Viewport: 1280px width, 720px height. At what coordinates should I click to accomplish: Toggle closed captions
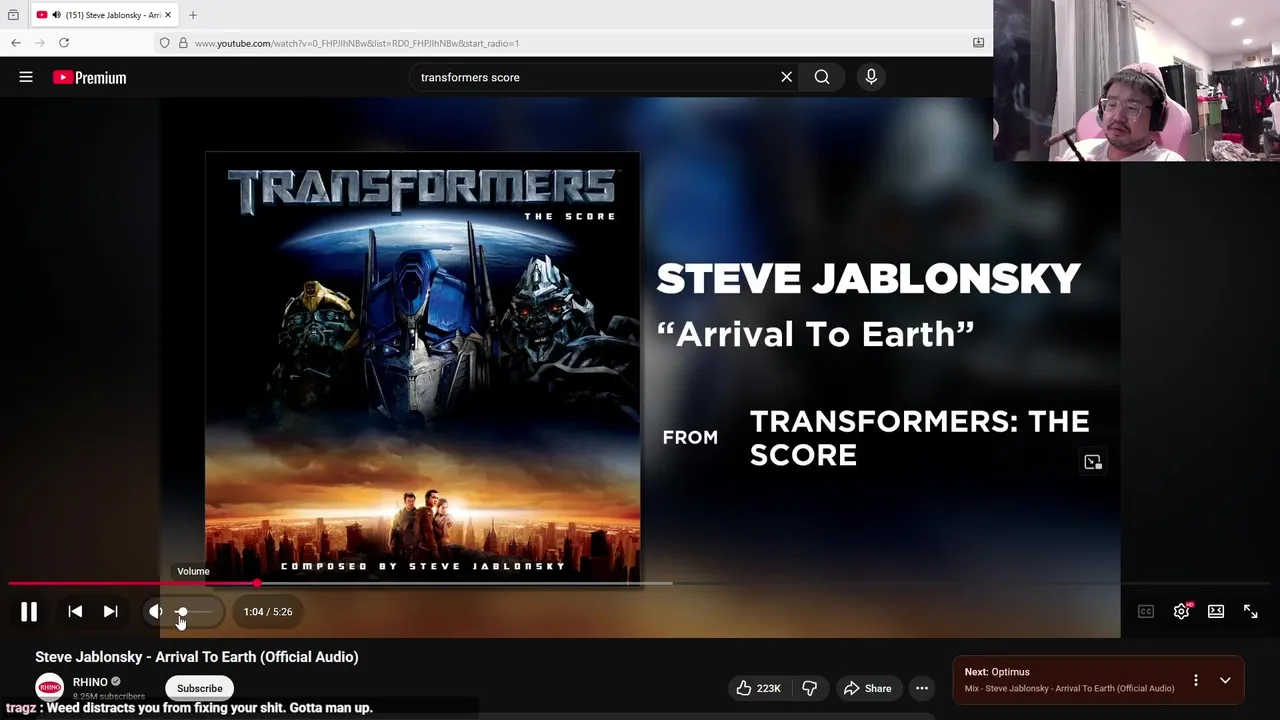[x=1146, y=612]
